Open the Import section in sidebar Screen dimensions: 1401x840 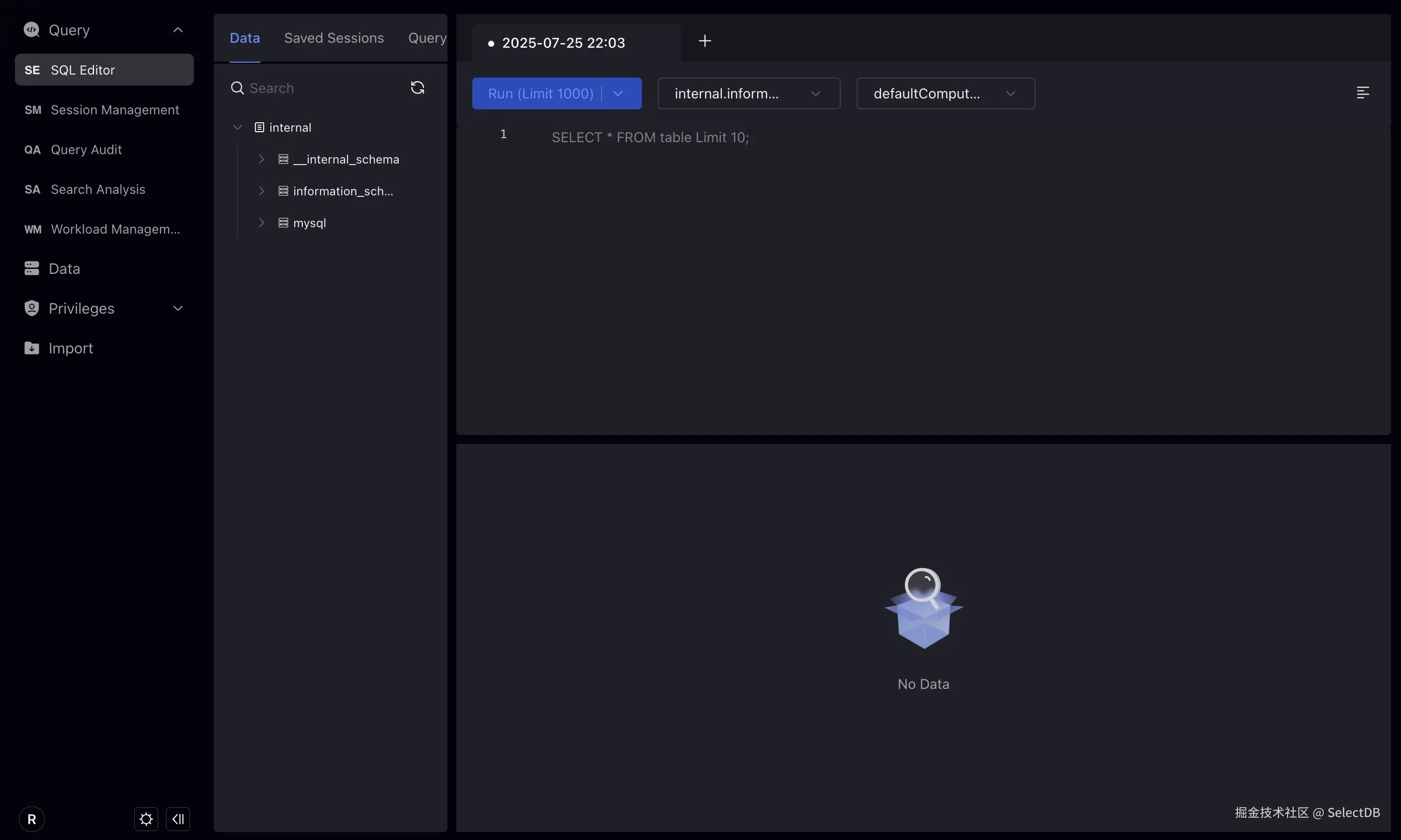click(70, 348)
